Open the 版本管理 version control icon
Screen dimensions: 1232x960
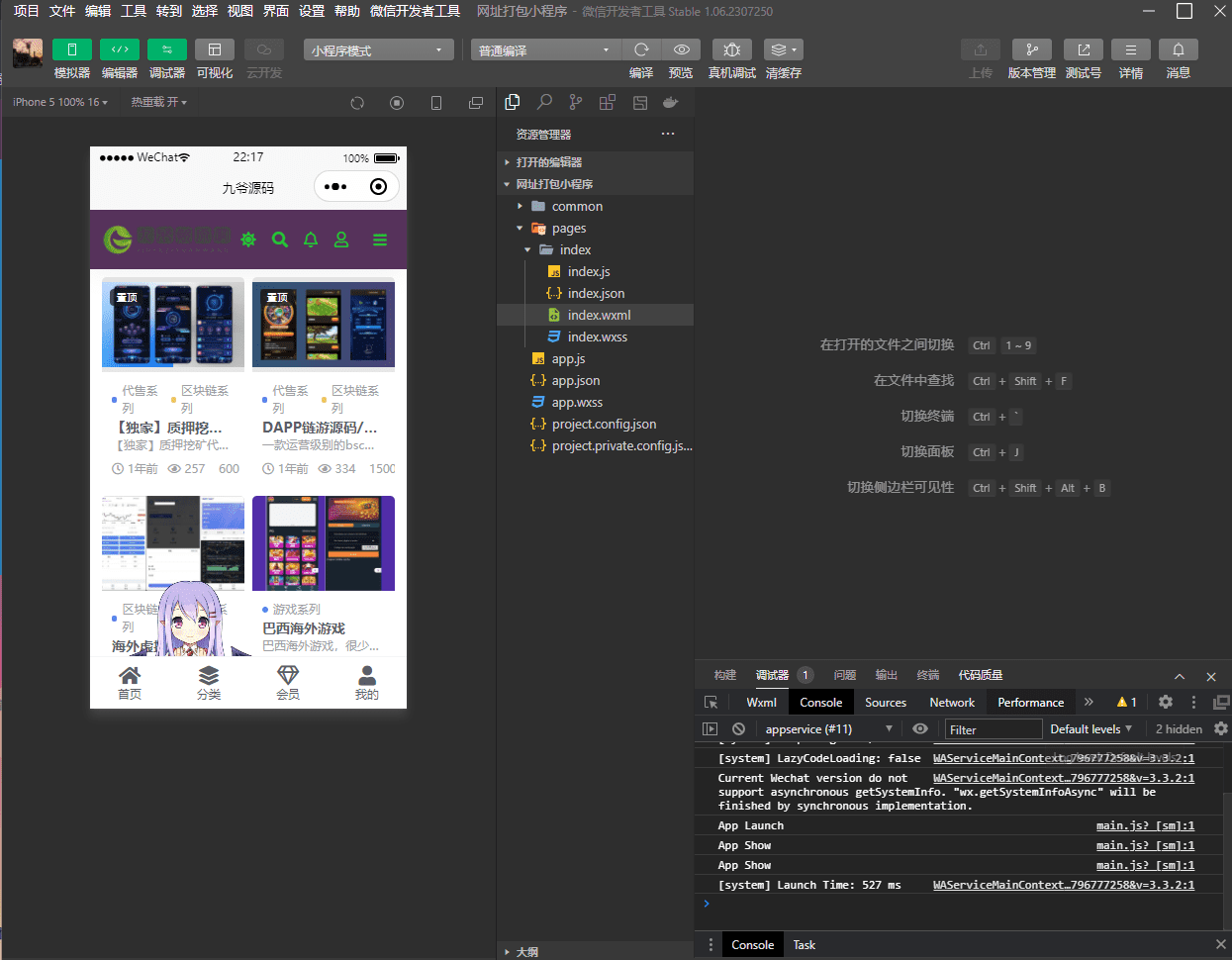pos(1031,50)
